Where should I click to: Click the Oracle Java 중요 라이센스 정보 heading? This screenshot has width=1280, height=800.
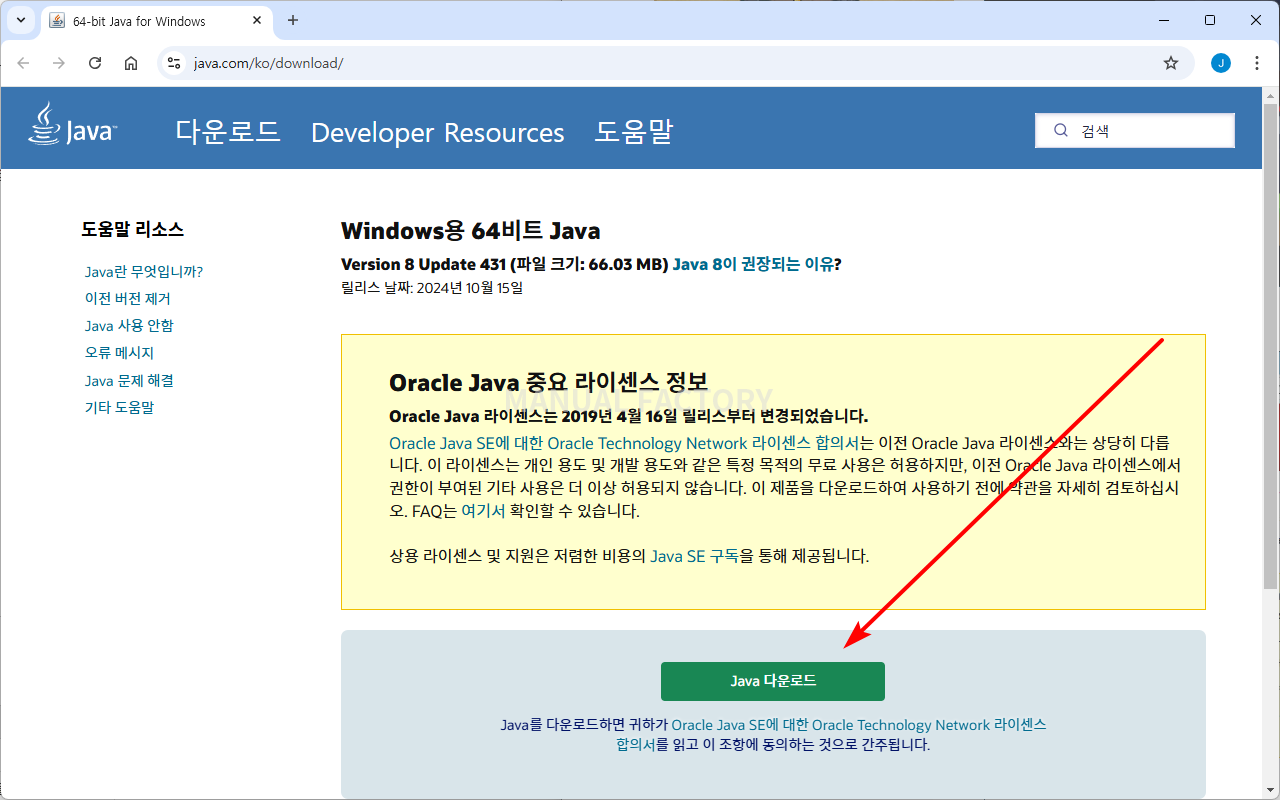548,382
